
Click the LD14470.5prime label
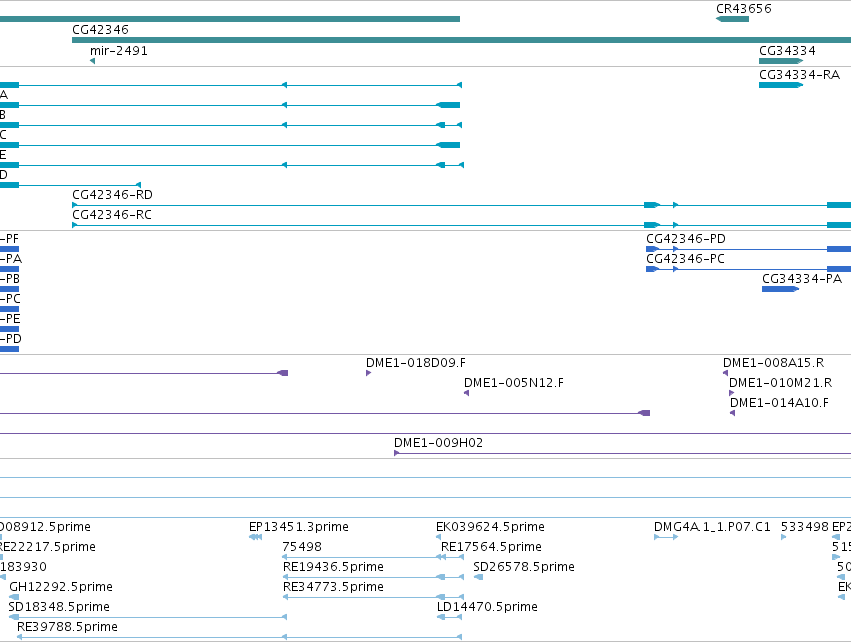487,607
